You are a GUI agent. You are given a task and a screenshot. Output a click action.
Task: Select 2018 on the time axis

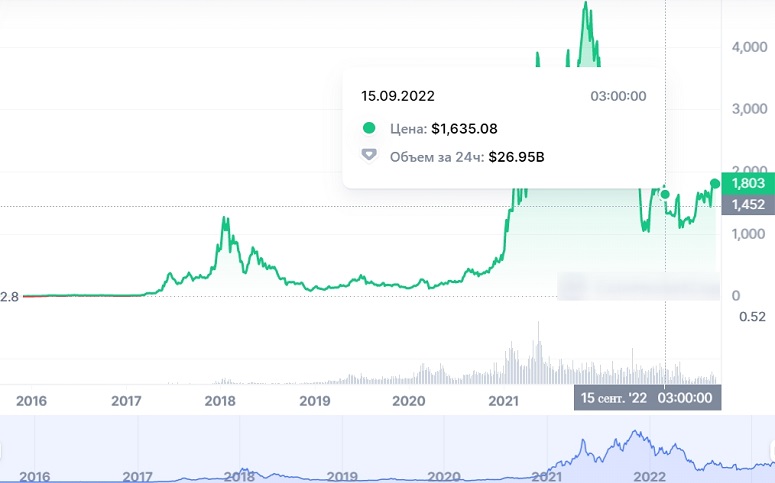(x=220, y=401)
